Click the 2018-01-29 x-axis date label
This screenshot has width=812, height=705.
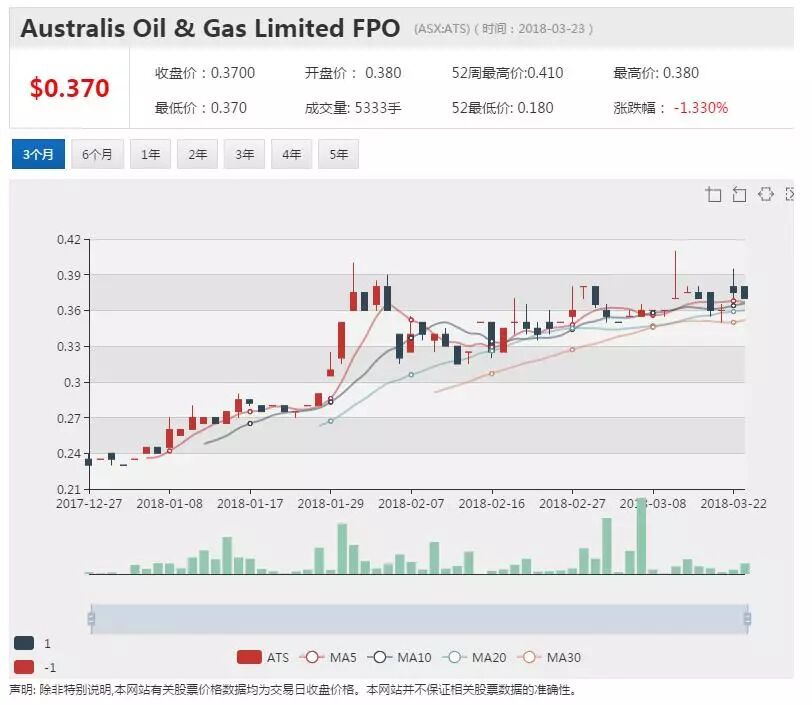tap(330, 503)
